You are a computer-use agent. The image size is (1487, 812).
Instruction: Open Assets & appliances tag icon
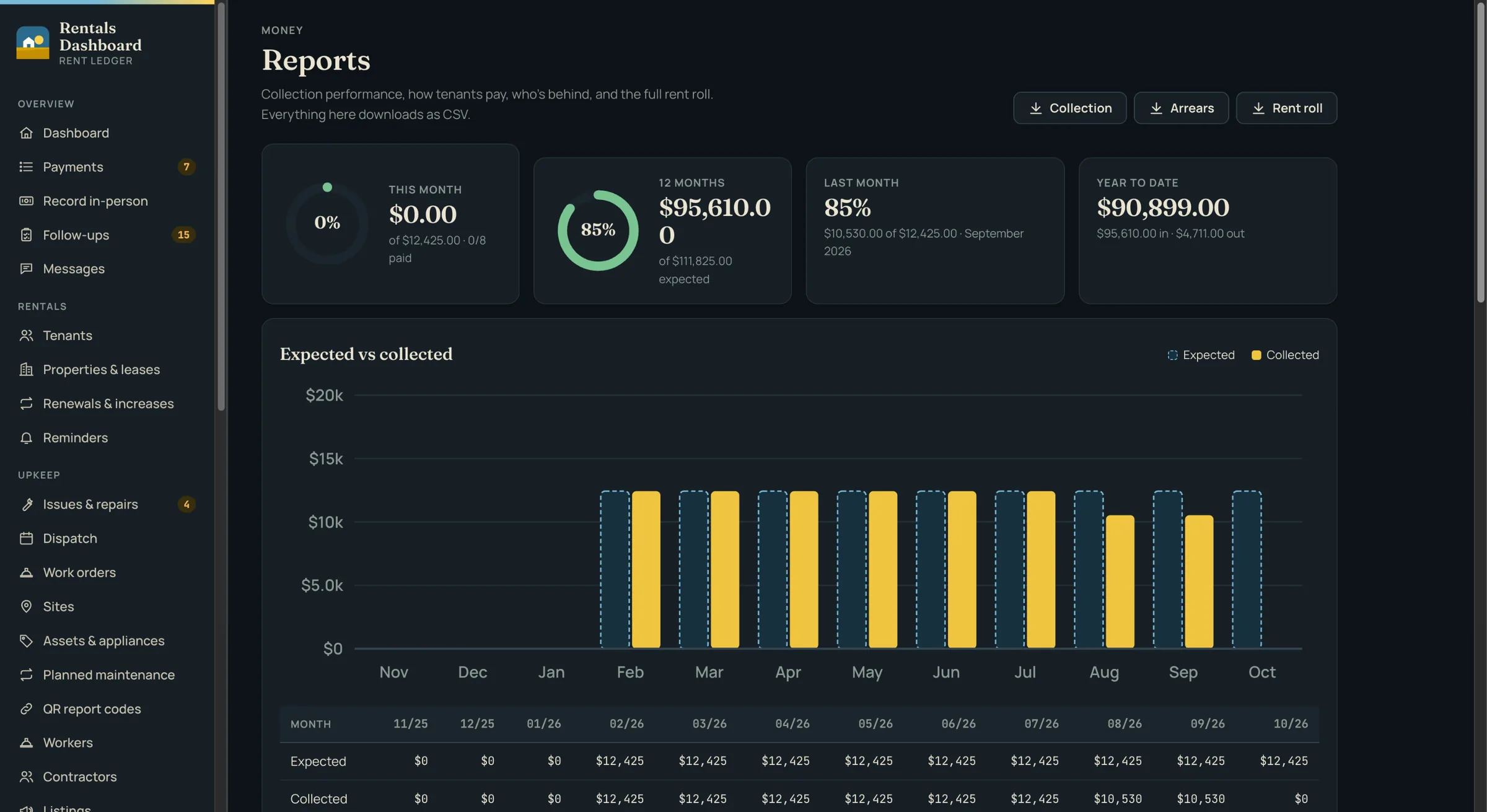point(26,640)
